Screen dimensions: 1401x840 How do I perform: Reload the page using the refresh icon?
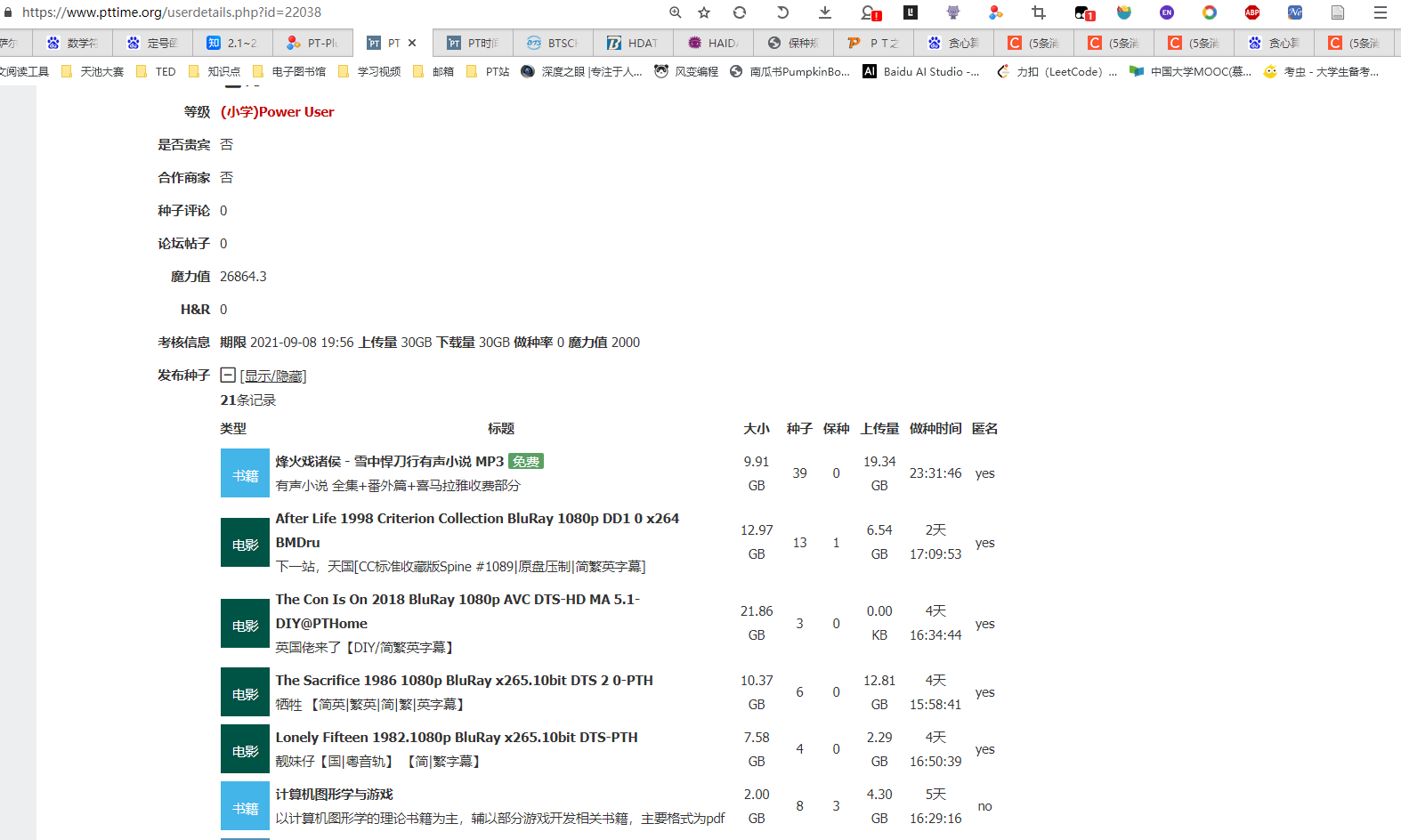point(740,12)
